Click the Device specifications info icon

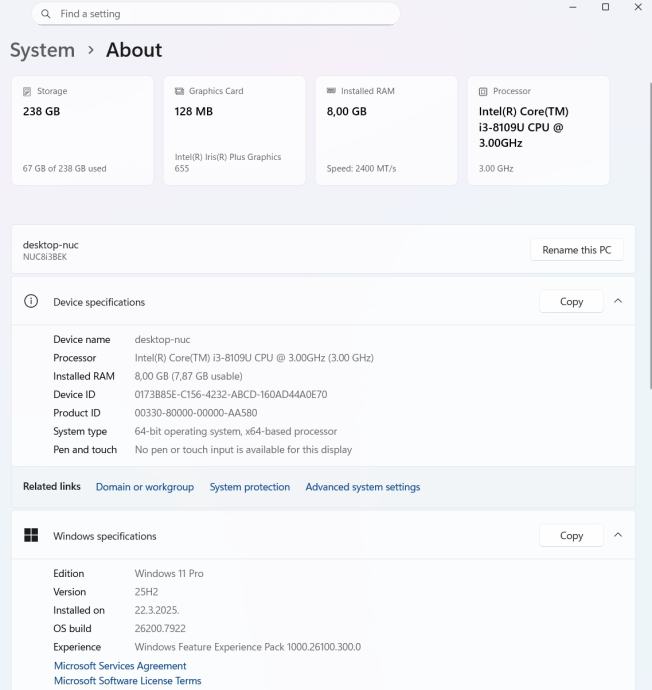31,302
